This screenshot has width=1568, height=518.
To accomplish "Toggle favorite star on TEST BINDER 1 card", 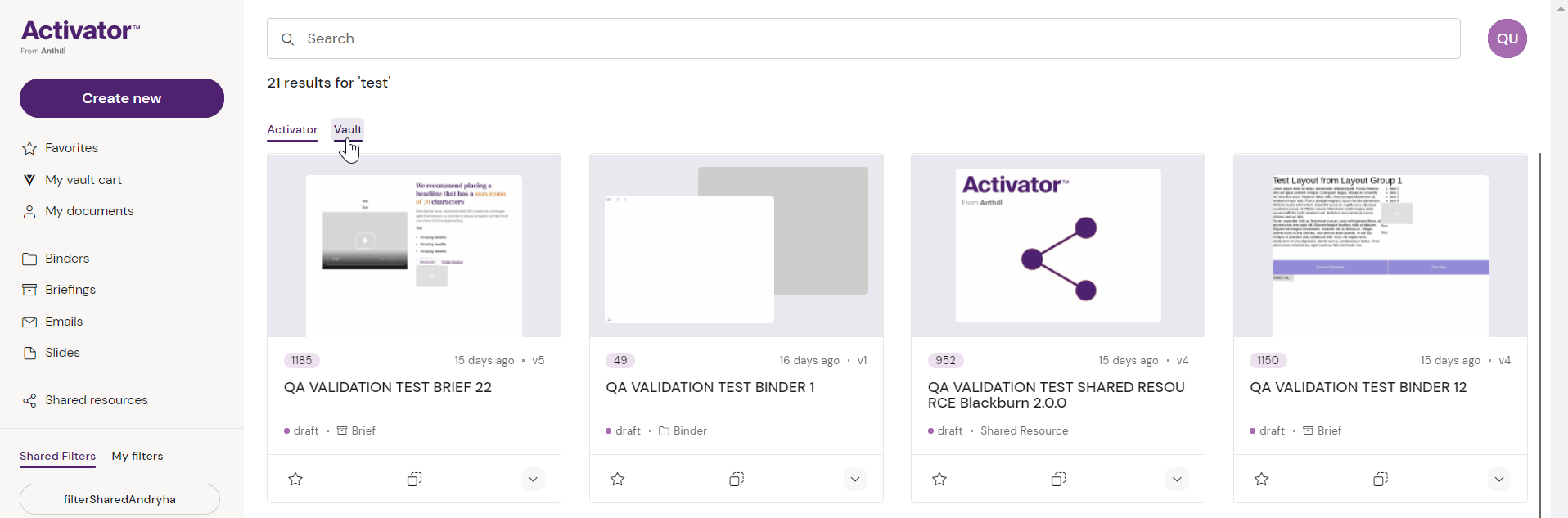I will coord(618,479).
